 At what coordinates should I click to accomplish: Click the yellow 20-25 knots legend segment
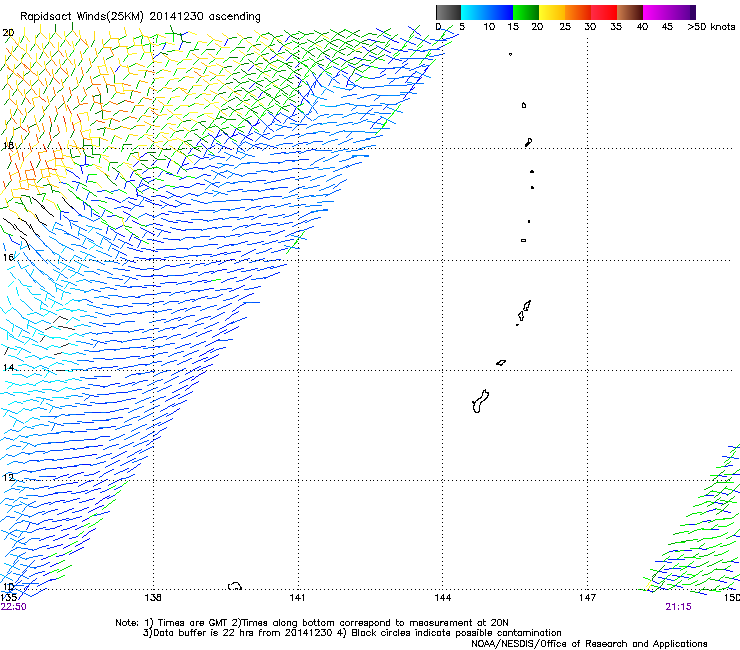tap(552, 12)
